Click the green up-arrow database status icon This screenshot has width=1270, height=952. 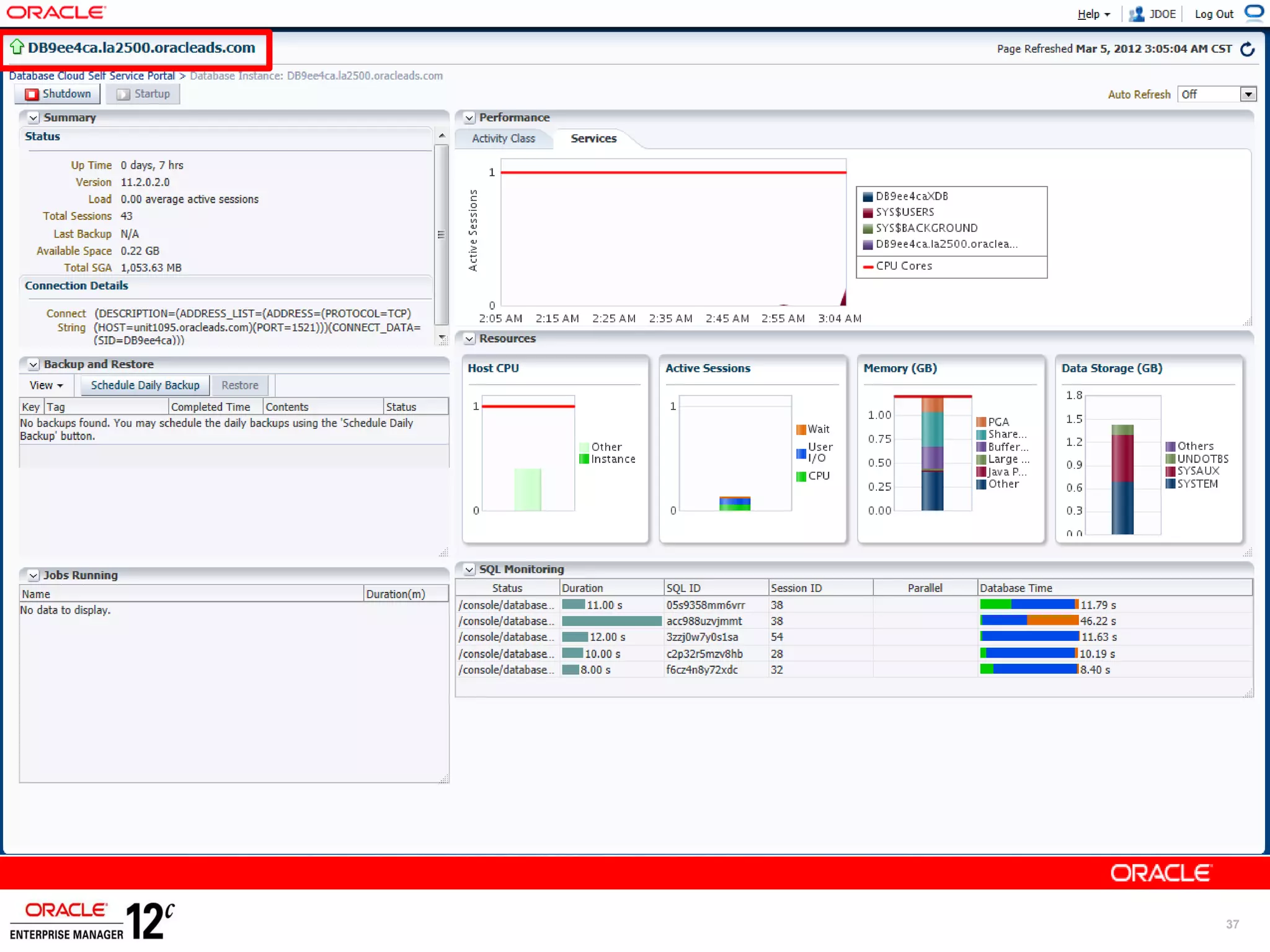point(17,47)
